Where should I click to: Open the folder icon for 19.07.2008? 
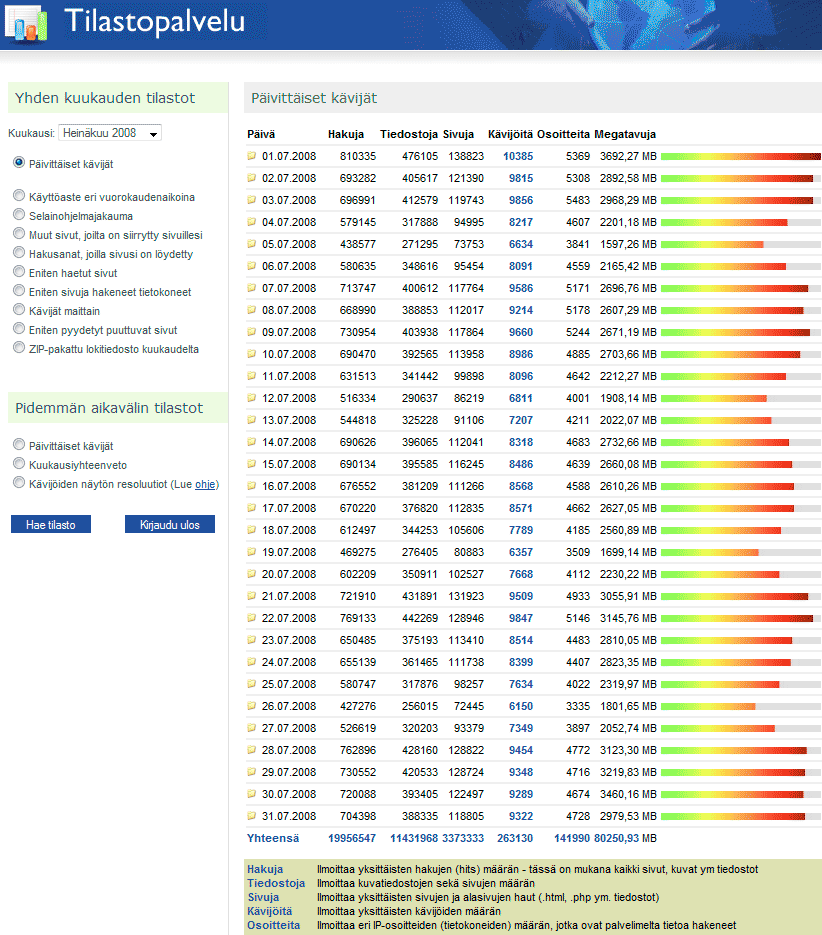(x=252, y=552)
